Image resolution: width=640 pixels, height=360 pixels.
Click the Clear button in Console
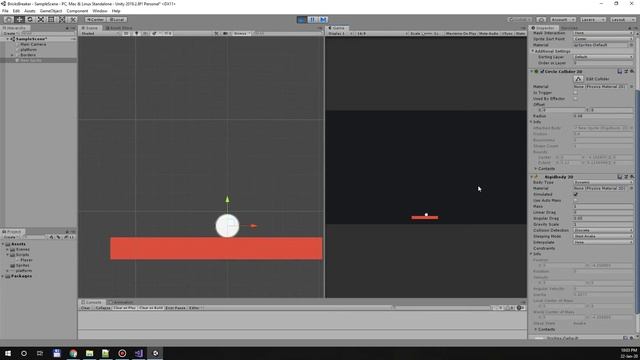point(85,308)
